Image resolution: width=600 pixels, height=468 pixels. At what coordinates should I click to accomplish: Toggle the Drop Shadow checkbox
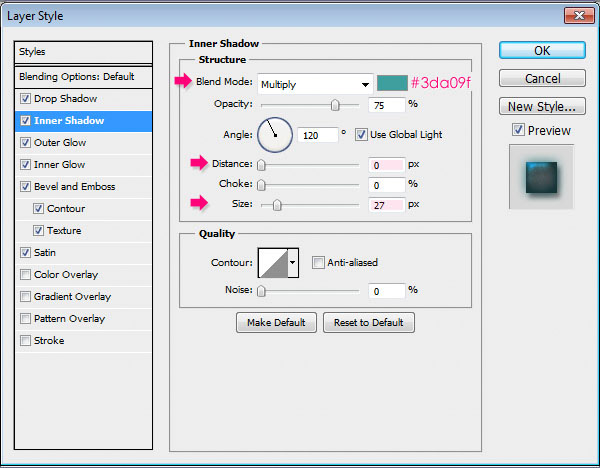click(25, 99)
